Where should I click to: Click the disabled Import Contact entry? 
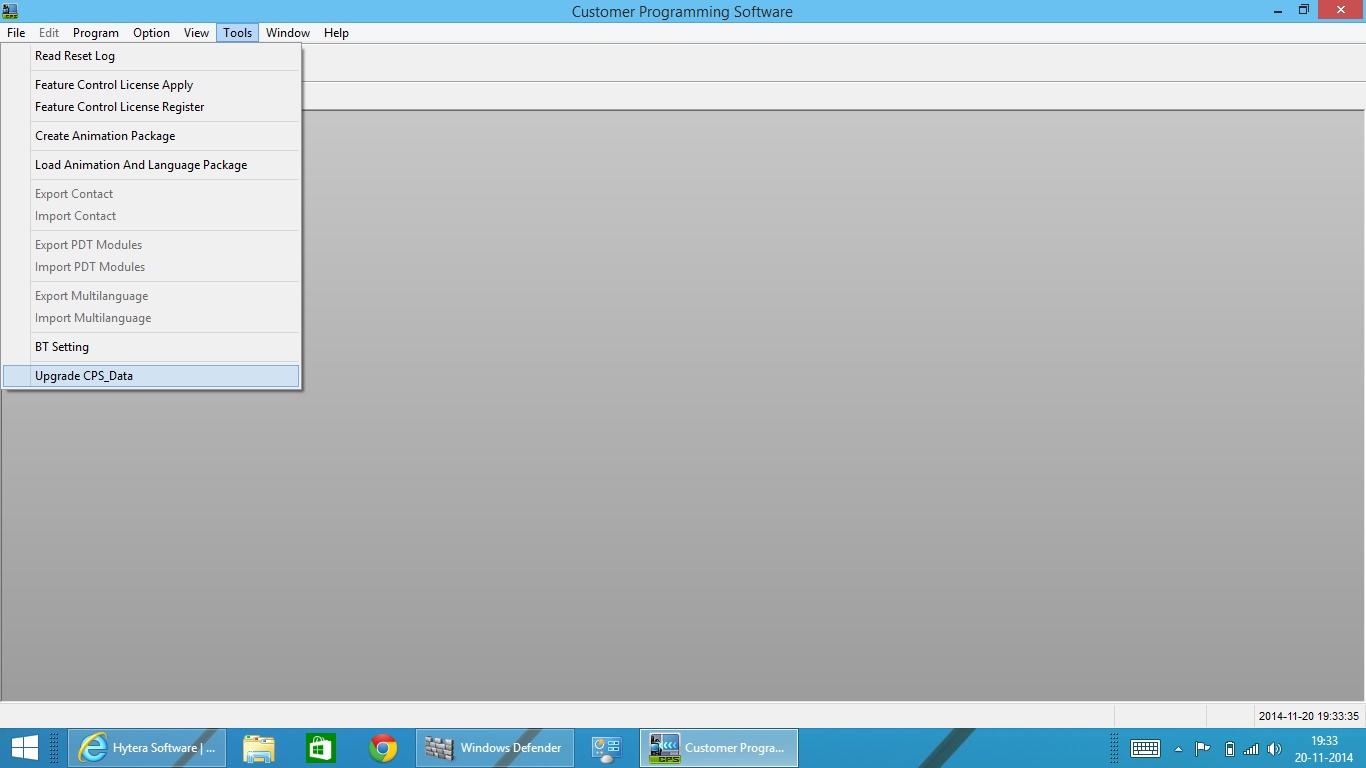coord(151,216)
